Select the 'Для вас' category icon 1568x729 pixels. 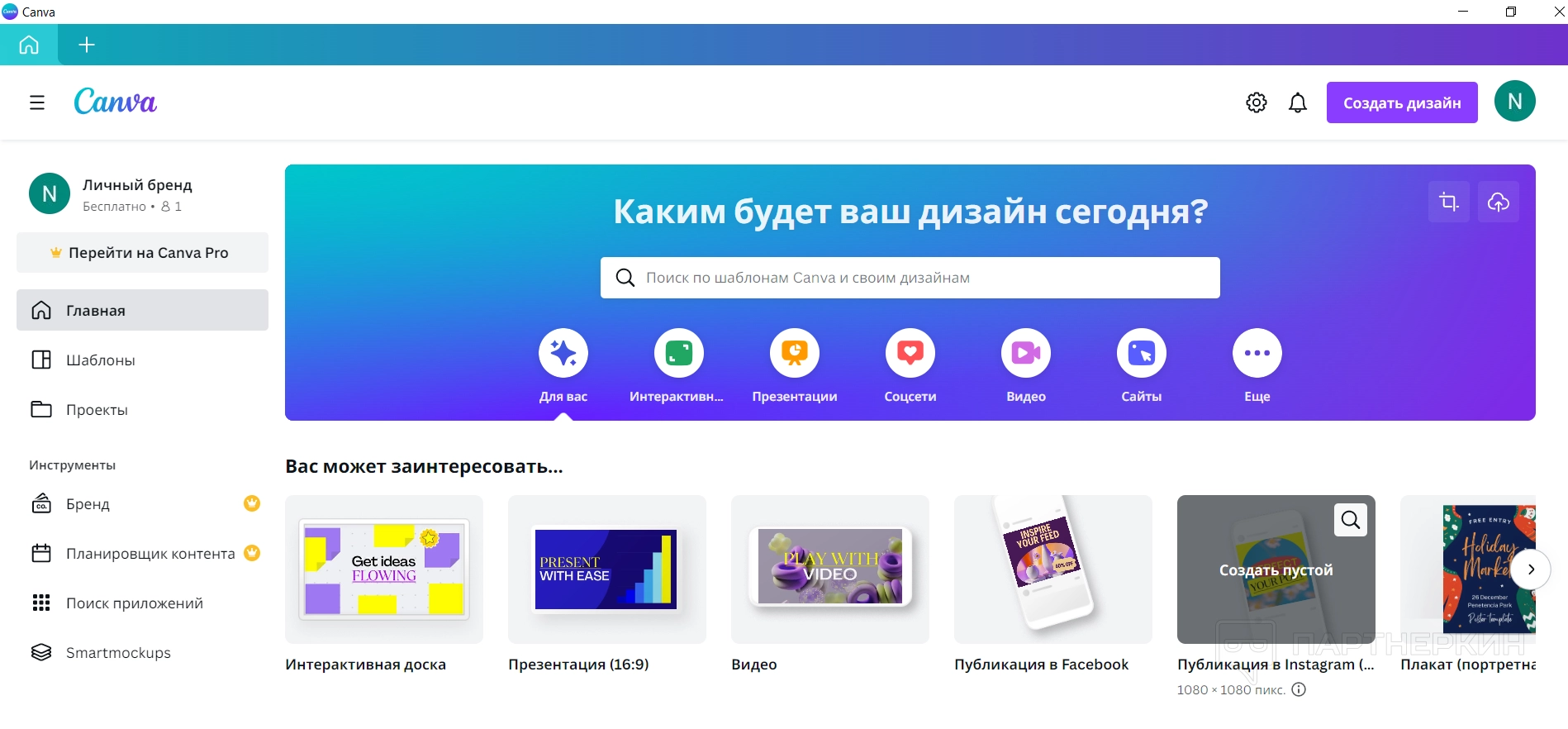(x=563, y=353)
